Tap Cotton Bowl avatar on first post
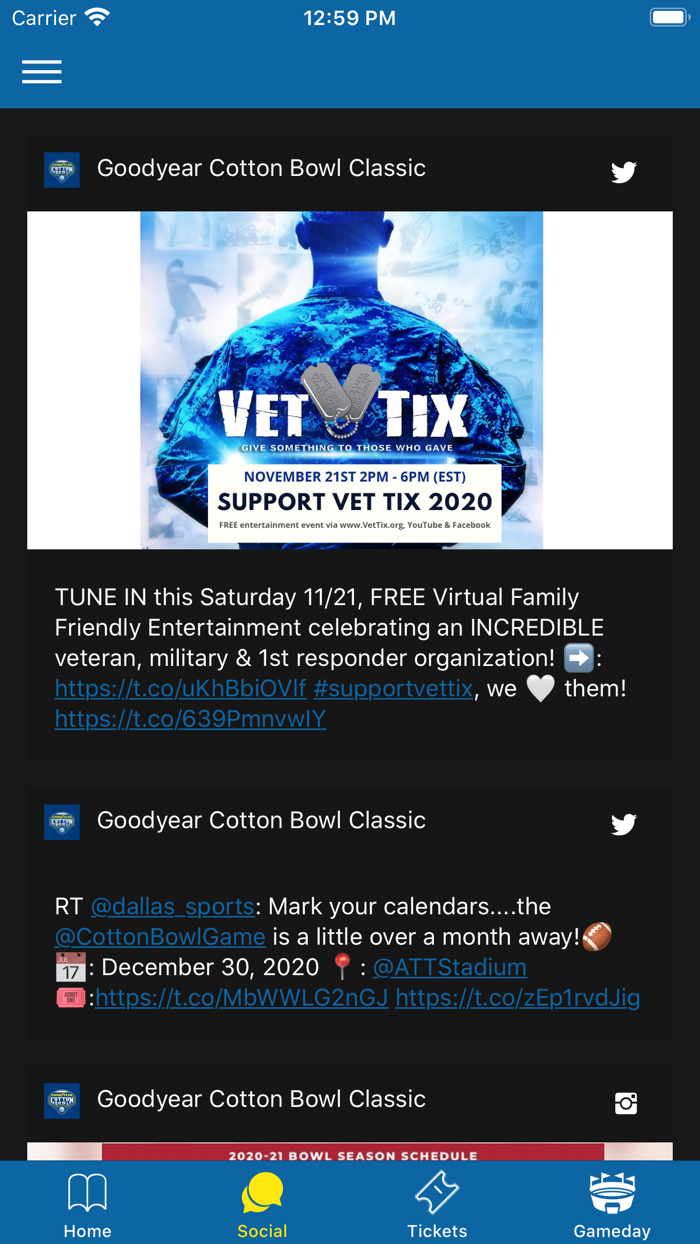The image size is (700, 1244). pyautogui.click(x=62, y=170)
